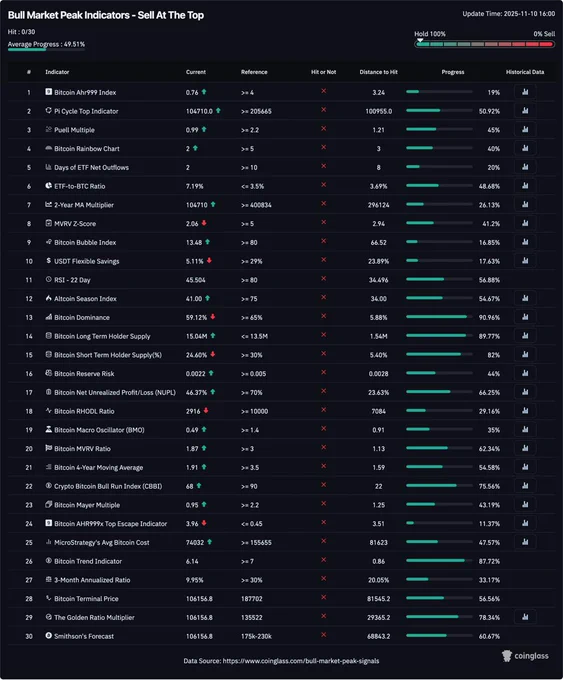Click the Indicator column header
Viewport: 563px width, 680px height.
click(57, 72)
